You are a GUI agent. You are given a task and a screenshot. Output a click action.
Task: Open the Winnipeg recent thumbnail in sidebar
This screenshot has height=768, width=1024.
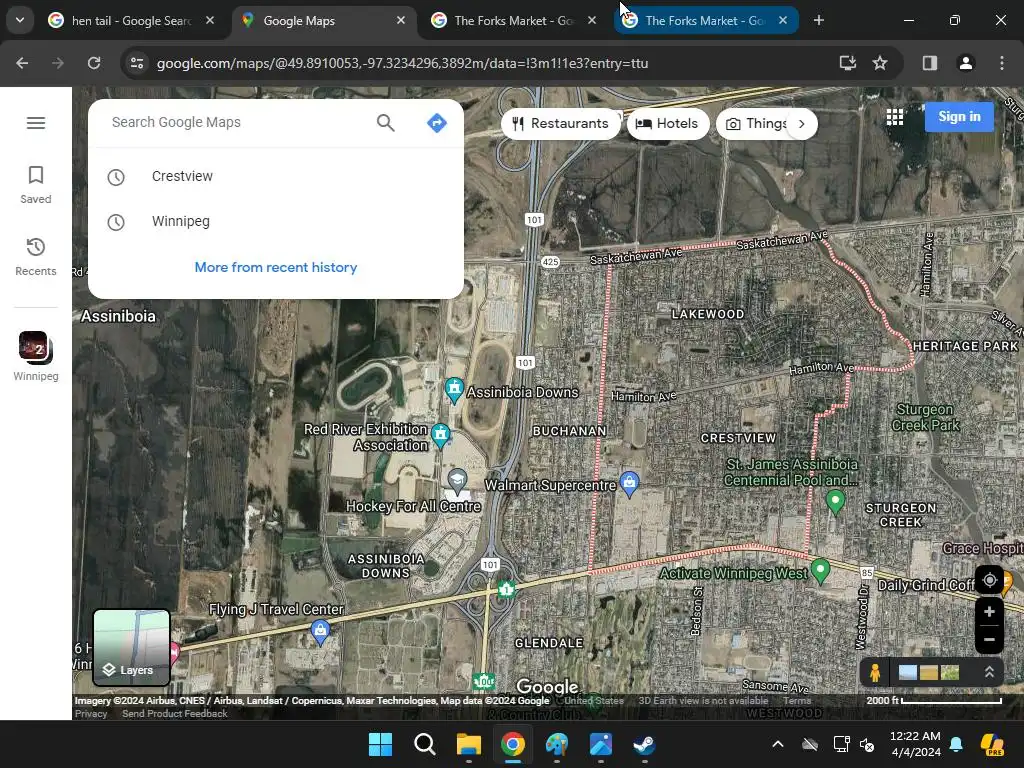pyautogui.click(x=36, y=356)
